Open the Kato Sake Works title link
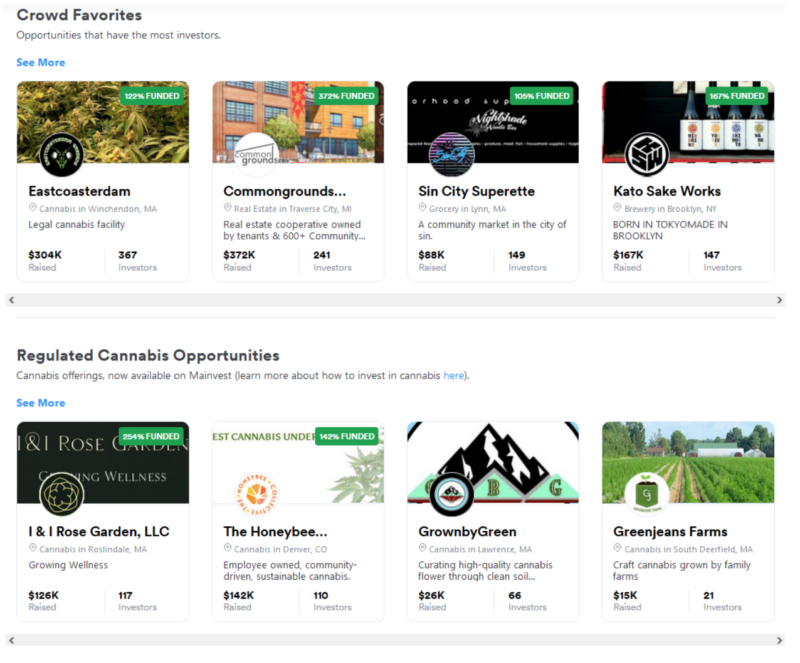This screenshot has height=663, width=800. 667,191
